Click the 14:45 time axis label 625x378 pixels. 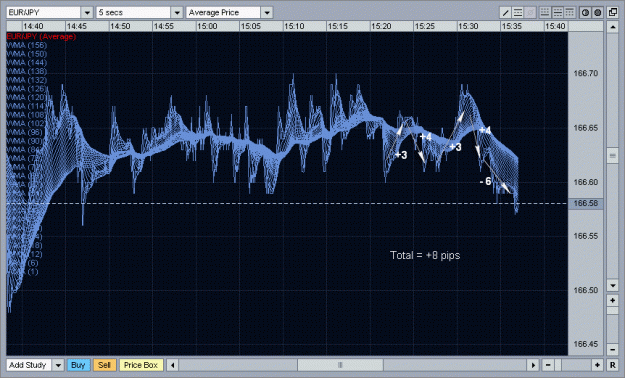pyautogui.click(x=77, y=26)
